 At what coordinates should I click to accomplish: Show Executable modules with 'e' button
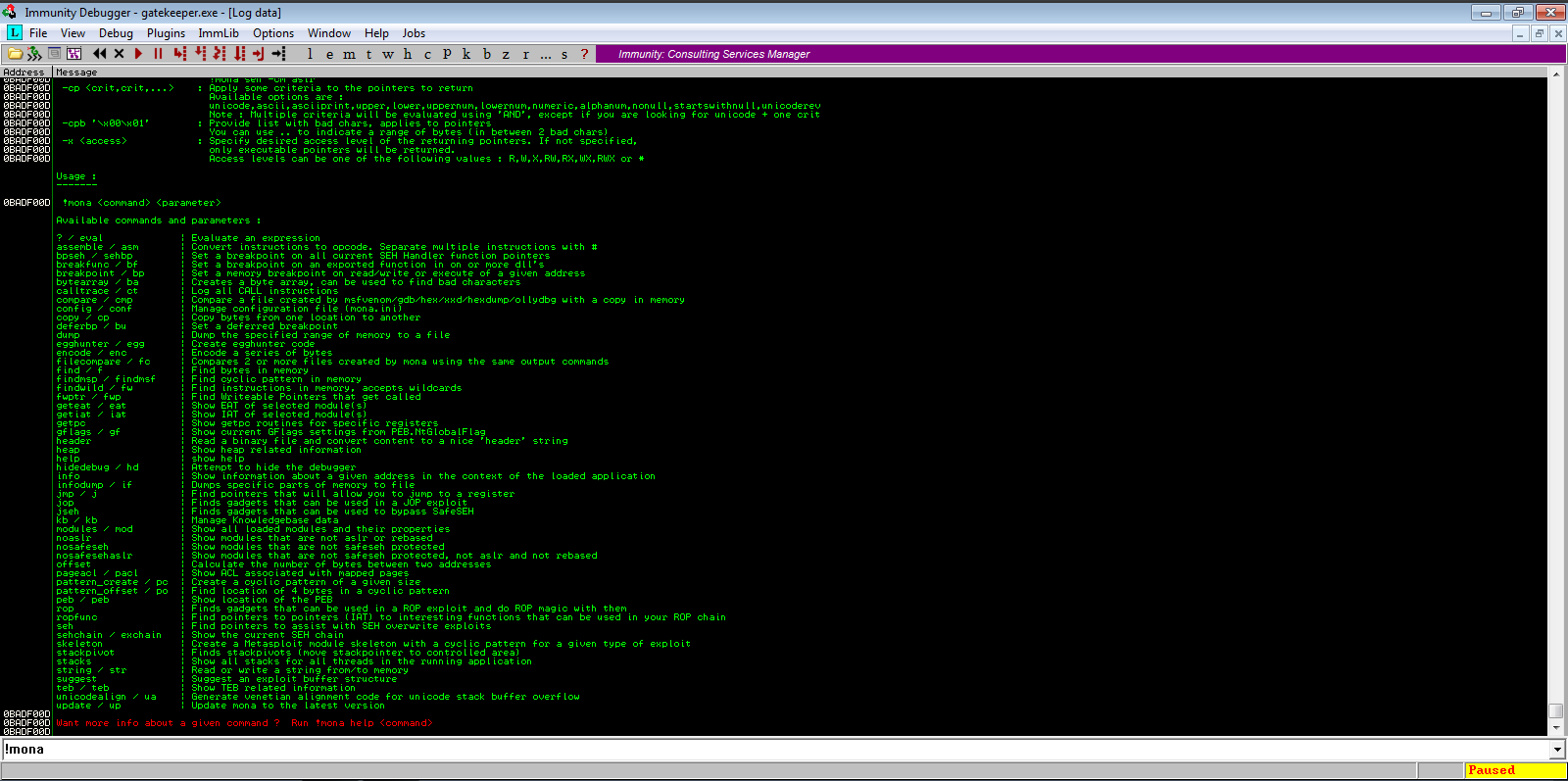[329, 54]
